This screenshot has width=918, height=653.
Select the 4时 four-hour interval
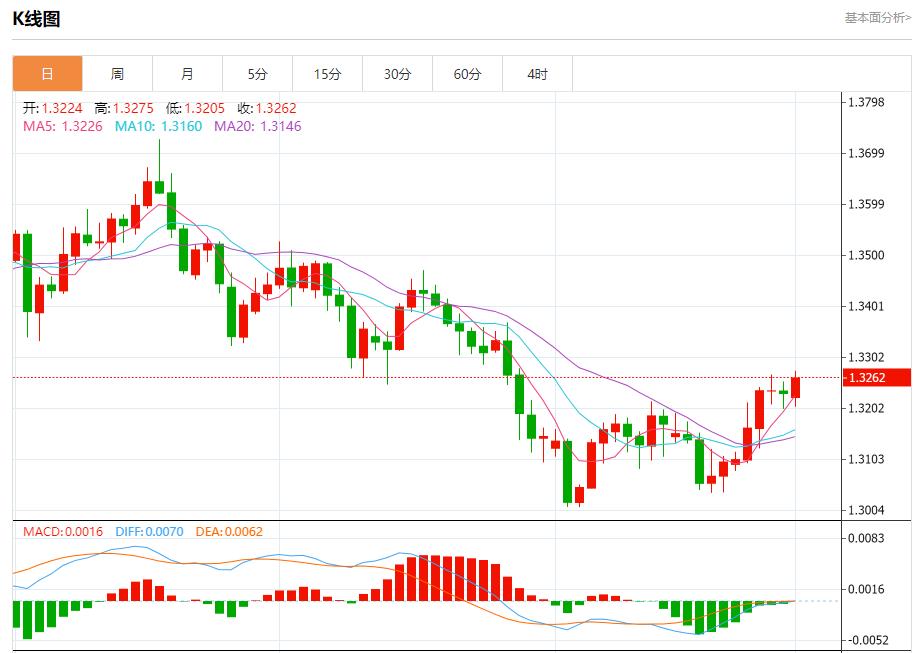(x=535, y=73)
